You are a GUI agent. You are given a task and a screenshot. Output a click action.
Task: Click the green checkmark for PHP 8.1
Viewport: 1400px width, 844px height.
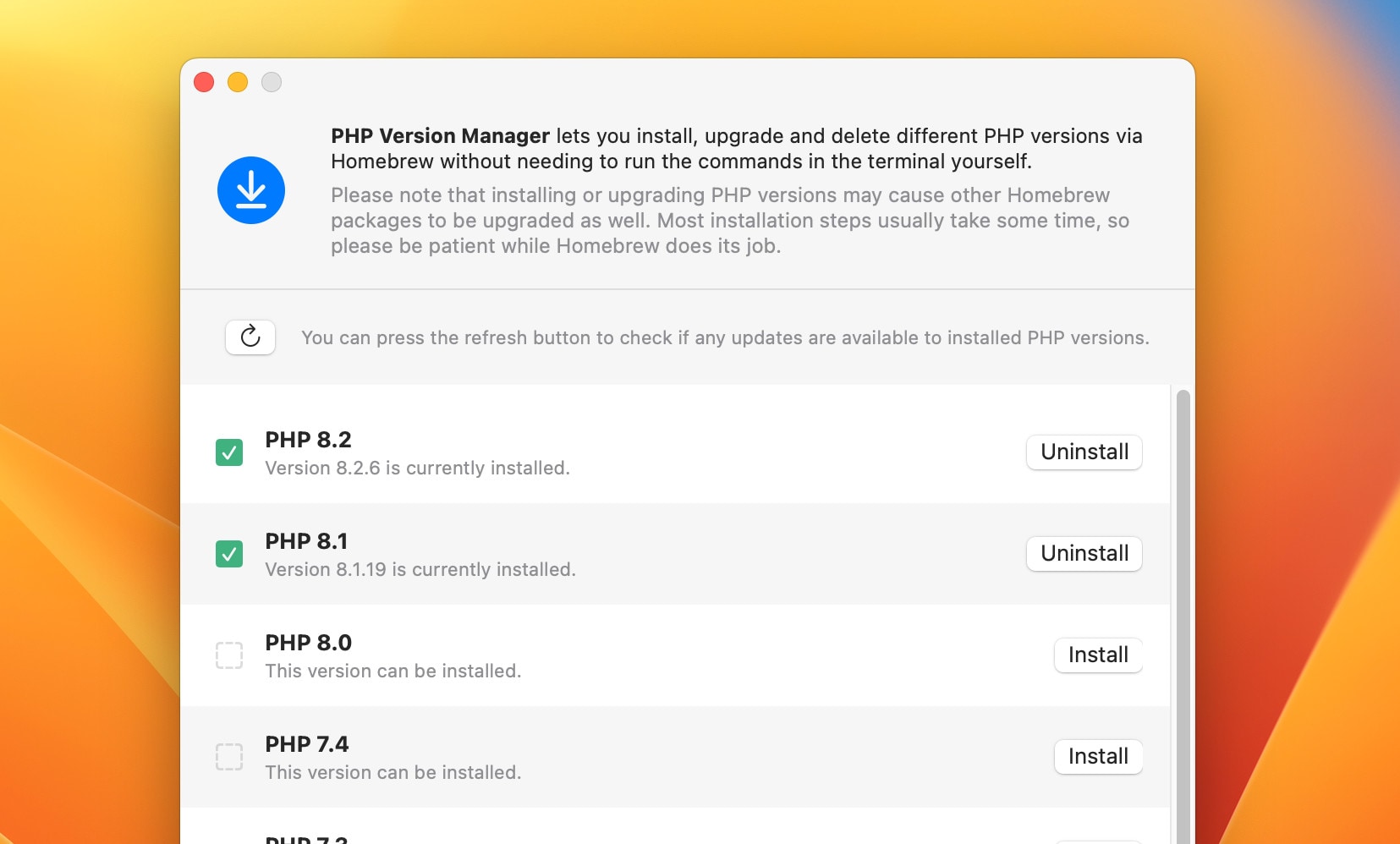point(229,554)
